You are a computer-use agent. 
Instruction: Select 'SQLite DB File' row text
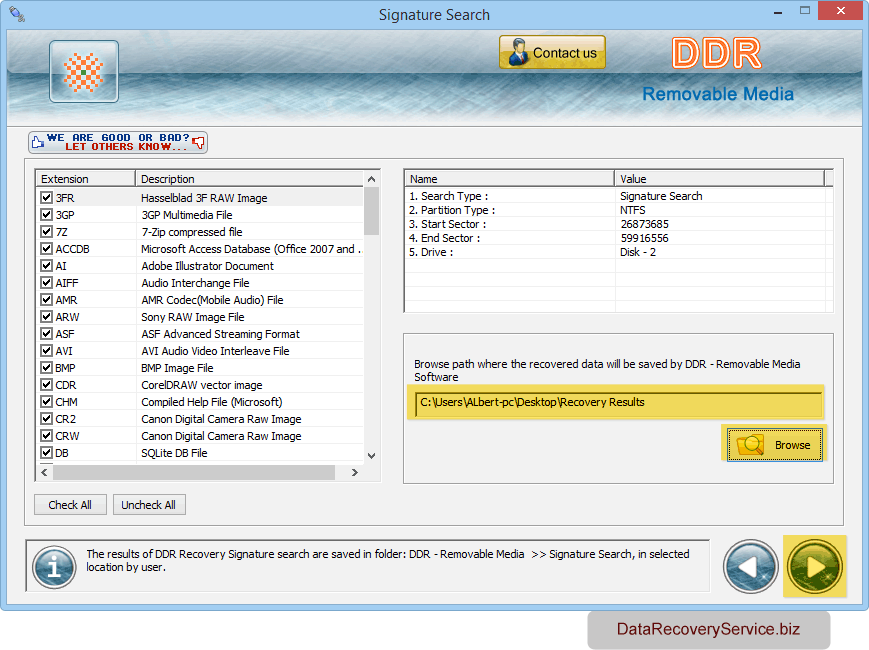[x=174, y=453]
